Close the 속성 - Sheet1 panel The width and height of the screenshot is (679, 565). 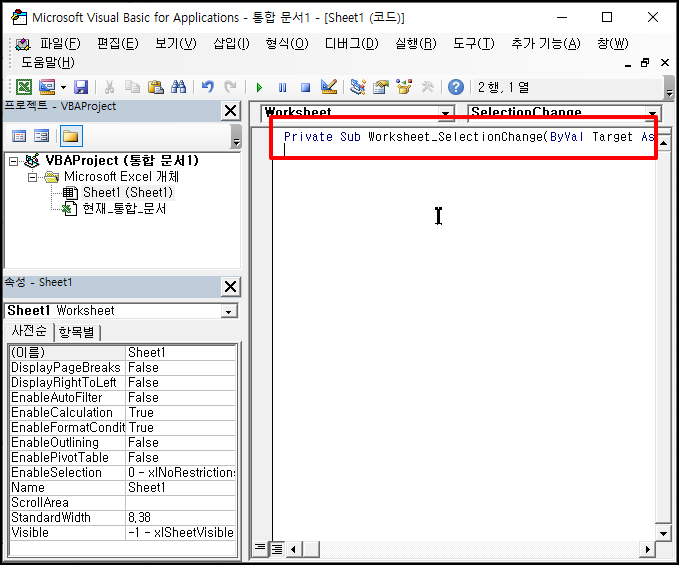(230, 287)
